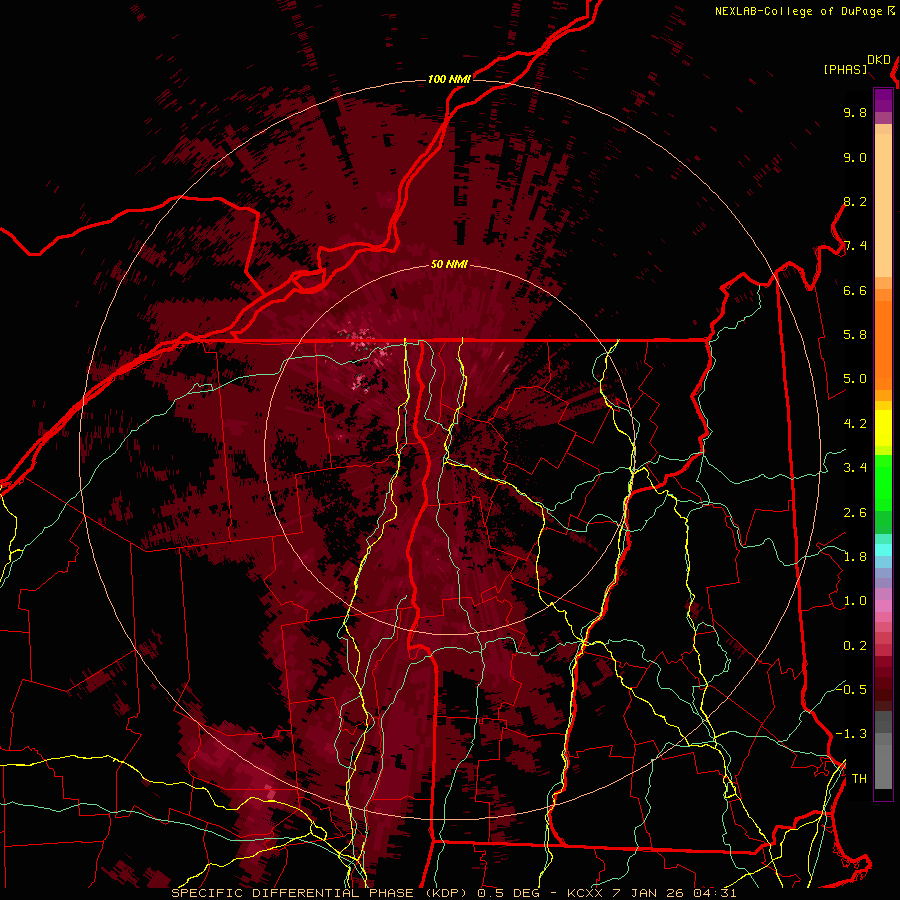Click the 1.0 value on the color scale
900x900 pixels.
[855, 601]
